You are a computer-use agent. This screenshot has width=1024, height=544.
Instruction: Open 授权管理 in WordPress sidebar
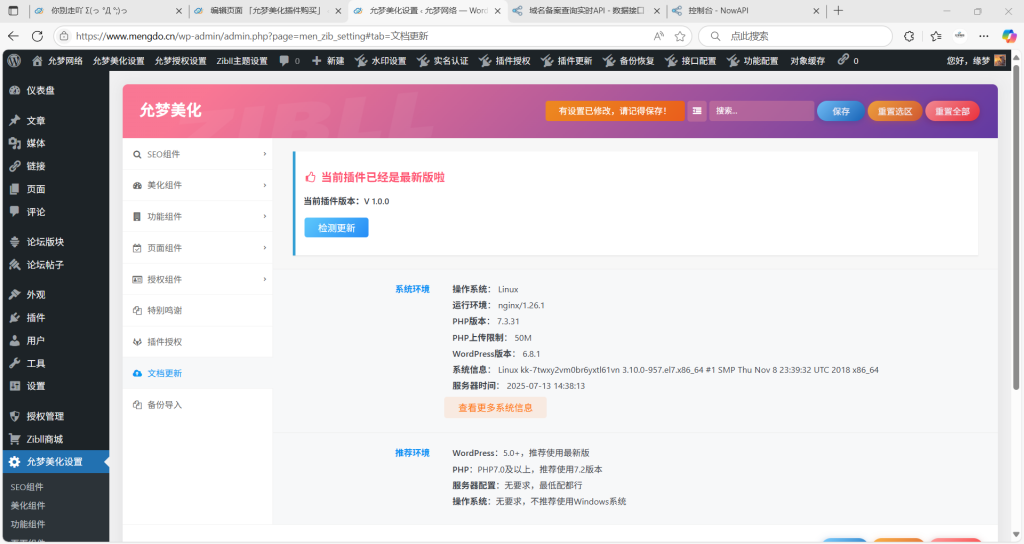click(55, 416)
